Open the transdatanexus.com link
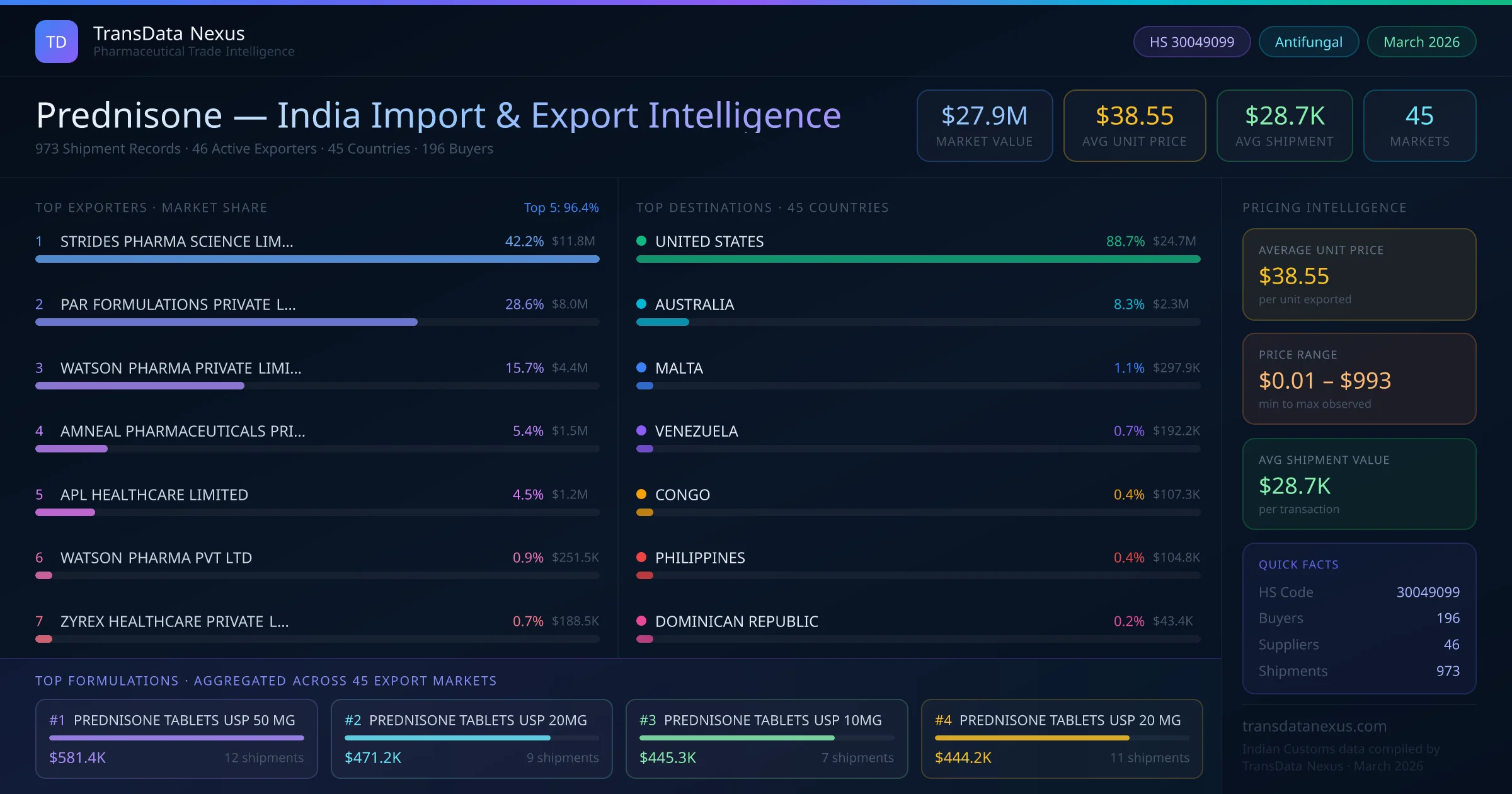 pyautogui.click(x=1314, y=726)
